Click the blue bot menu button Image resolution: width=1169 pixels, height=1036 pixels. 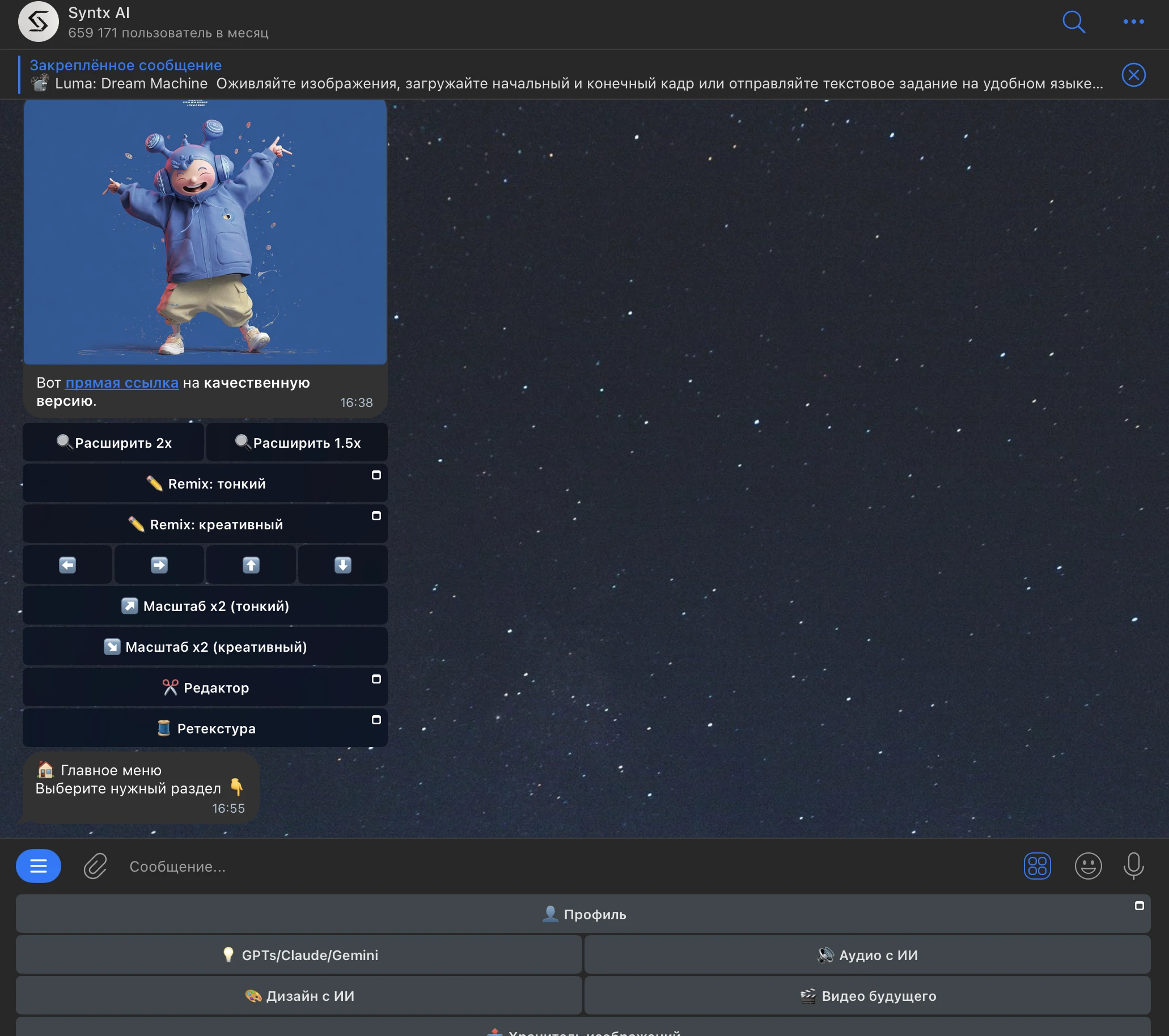pyautogui.click(x=39, y=865)
